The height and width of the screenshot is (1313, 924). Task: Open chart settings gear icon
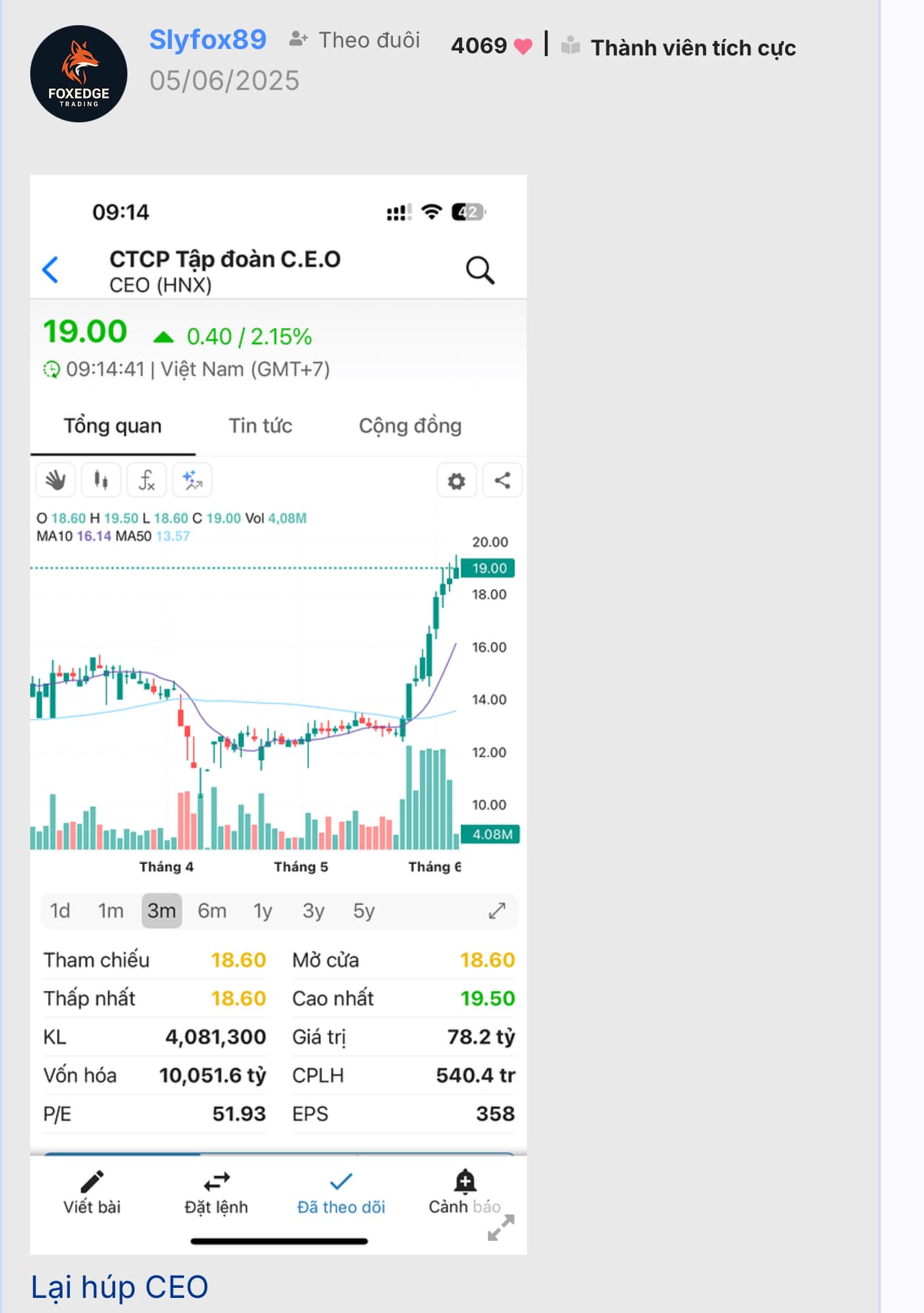(456, 481)
